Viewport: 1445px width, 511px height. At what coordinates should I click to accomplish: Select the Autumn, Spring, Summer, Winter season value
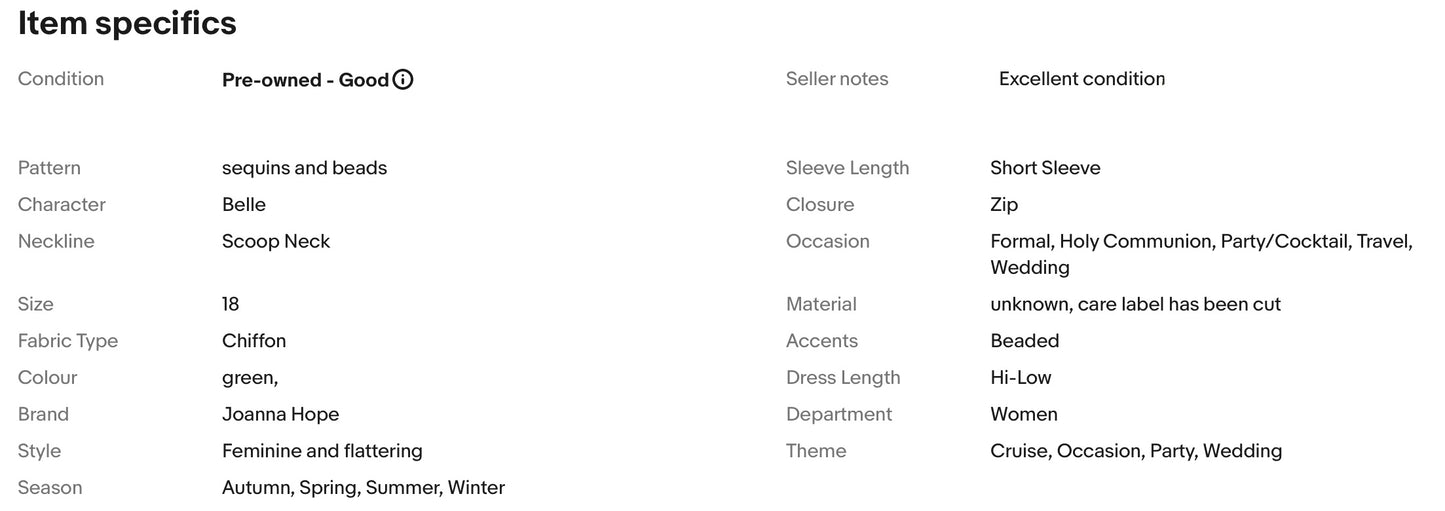click(363, 488)
